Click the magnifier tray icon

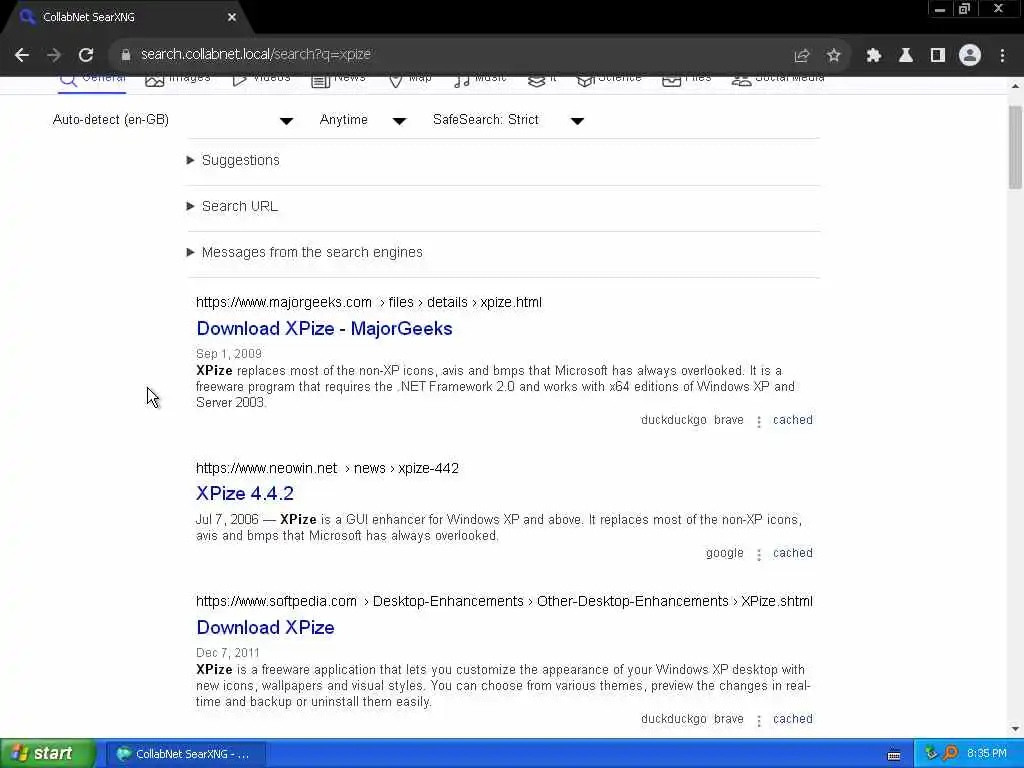click(x=950, y=754)
